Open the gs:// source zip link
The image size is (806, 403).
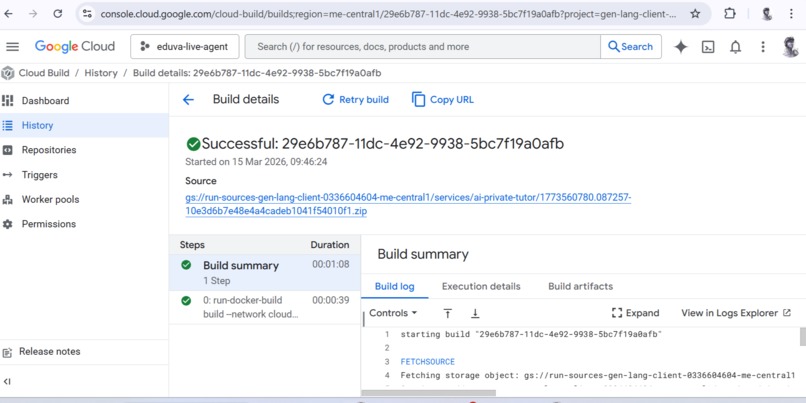tap(408, 204)
